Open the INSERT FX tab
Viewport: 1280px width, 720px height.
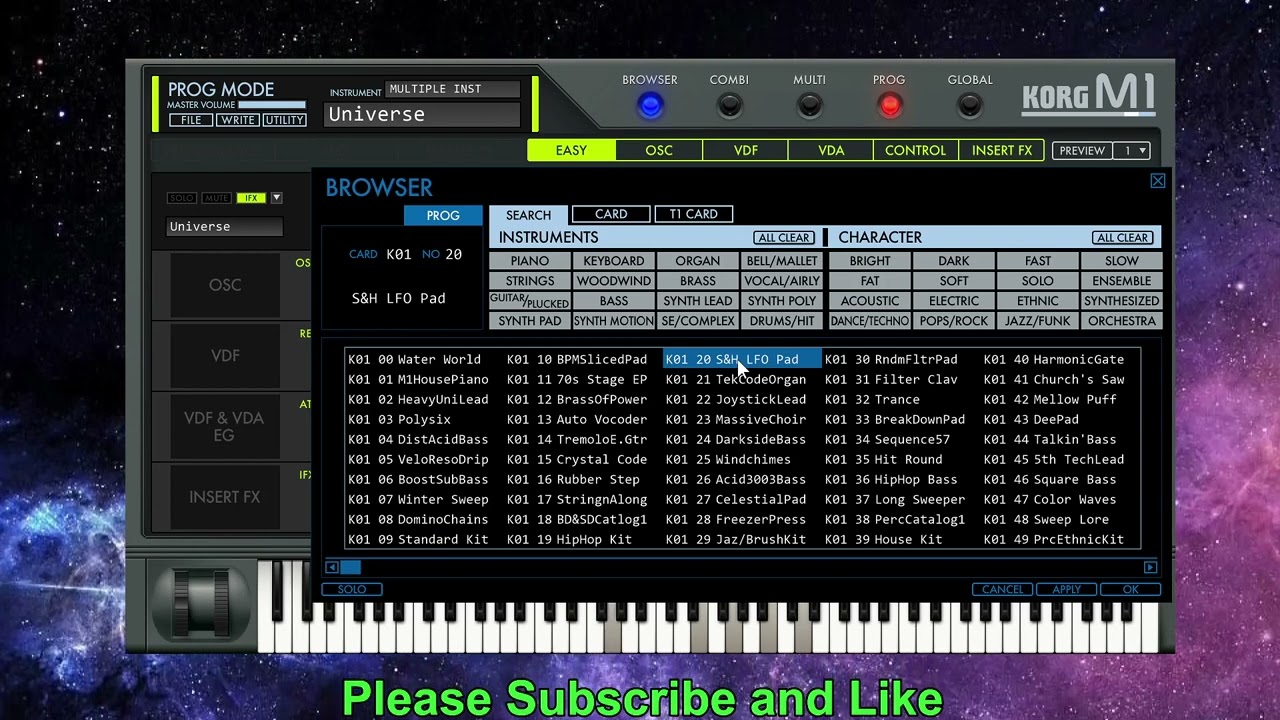[x=1001, y=150]
